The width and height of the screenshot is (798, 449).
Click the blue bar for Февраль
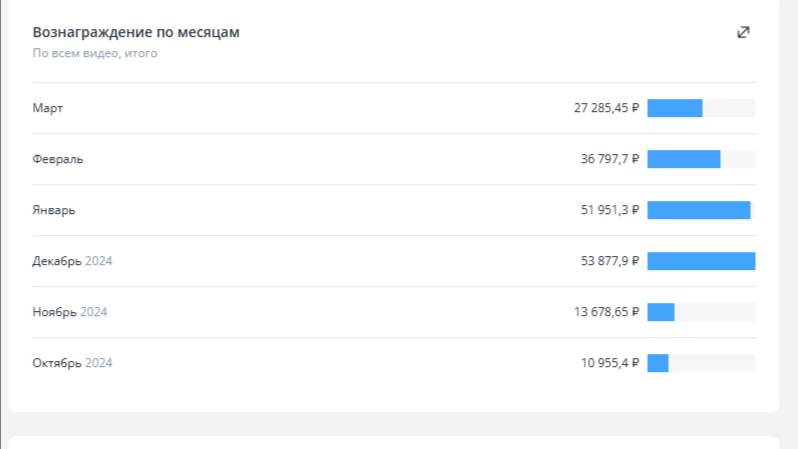pos(684,159)
